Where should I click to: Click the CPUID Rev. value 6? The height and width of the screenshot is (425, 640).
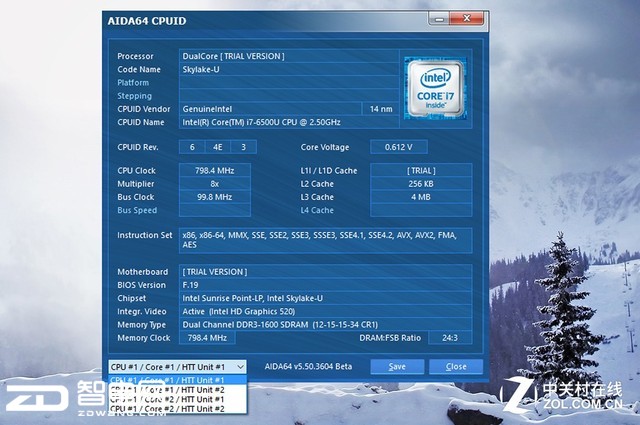[192, 147]
